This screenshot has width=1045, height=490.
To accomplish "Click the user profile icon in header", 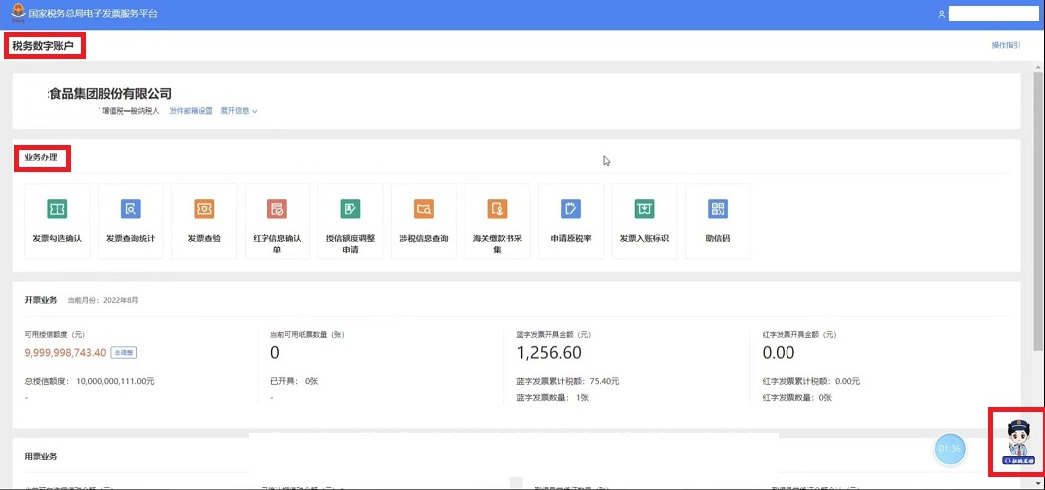I will pos(941,14).
